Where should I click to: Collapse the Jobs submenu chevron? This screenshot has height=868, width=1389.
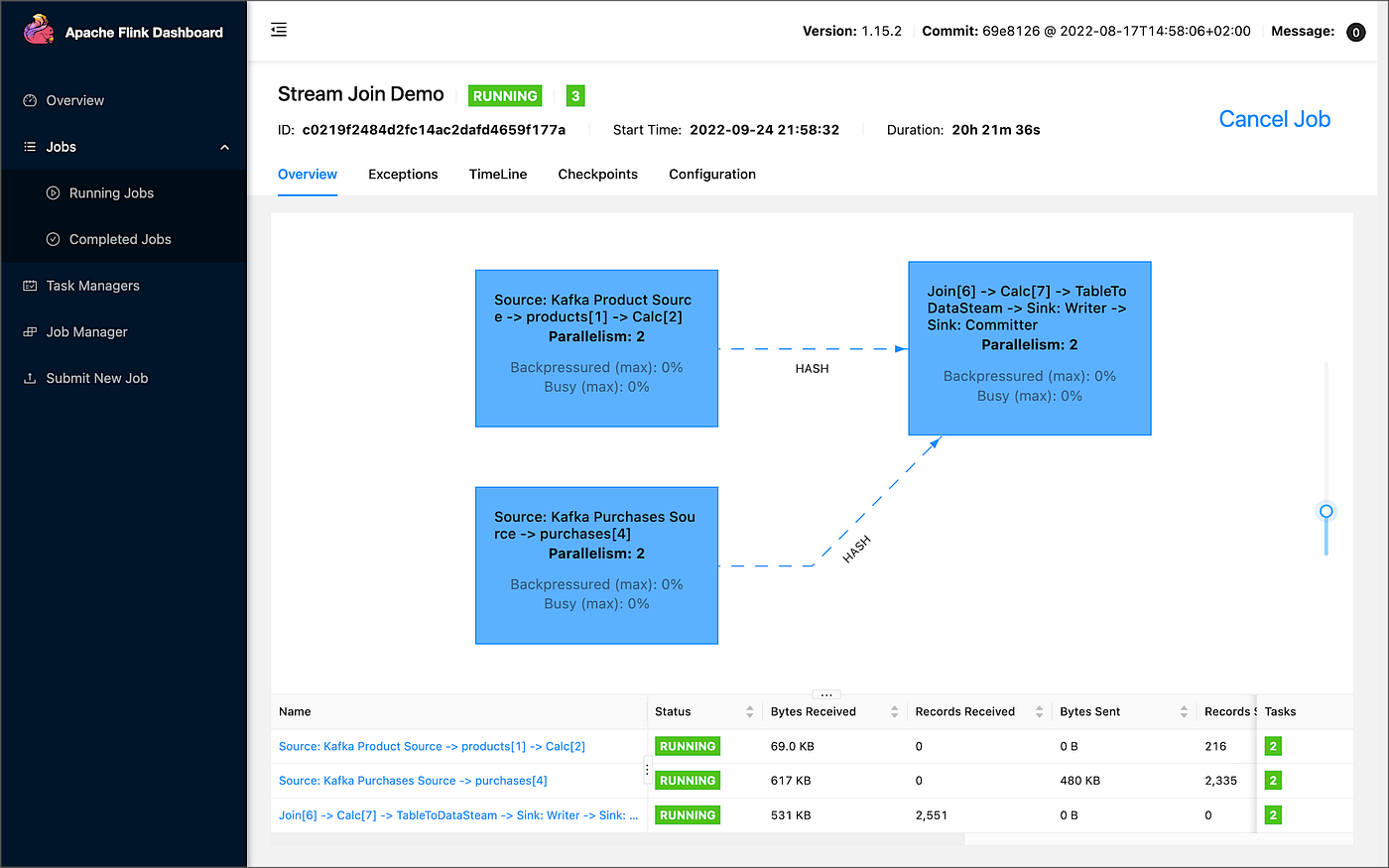[x=224, y=147]
